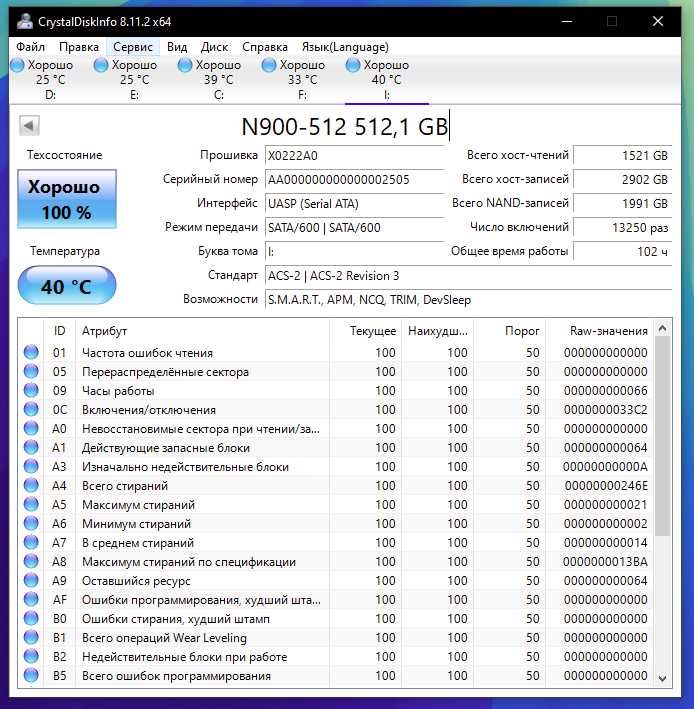Click the interface field UASP (Serial ATA)
Image resolution: width=694 pixels, height=709 pixels.
(x=355, y=203)
